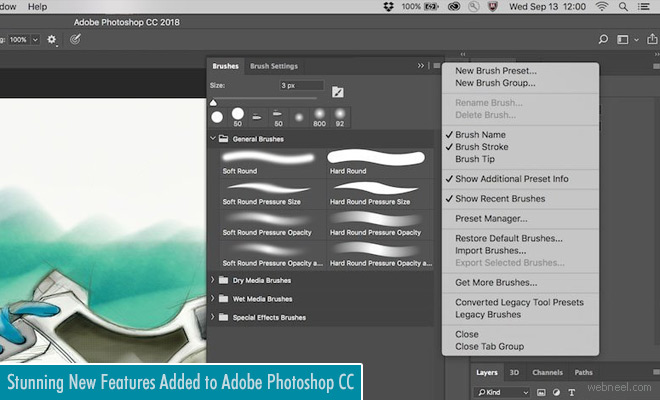Toggle Show Recent Brushes
Image resolution: width=660 pixels, height=400 pixels.
point(500,199)
